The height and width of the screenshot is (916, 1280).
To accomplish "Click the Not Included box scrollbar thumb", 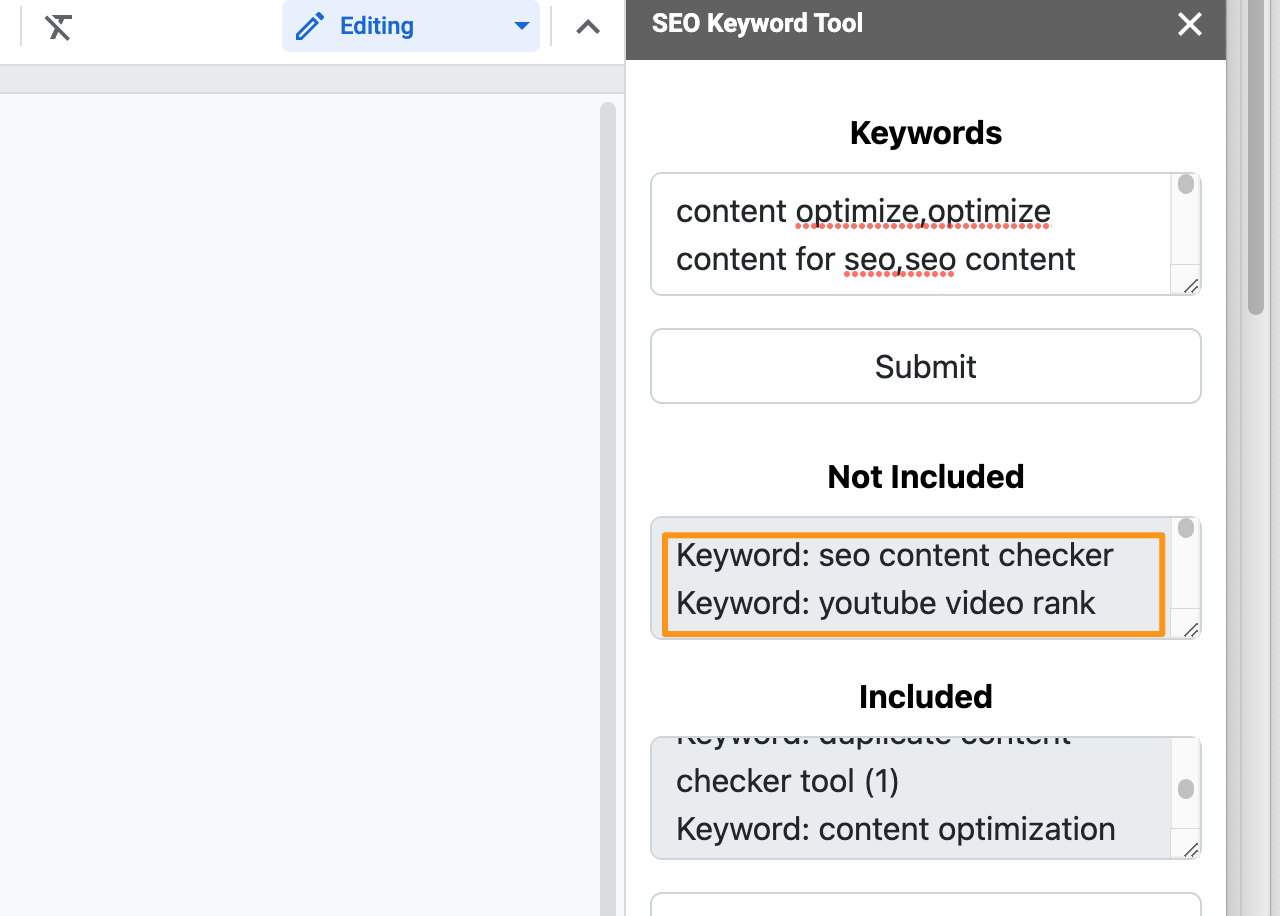I will (x=1186, y=528).
